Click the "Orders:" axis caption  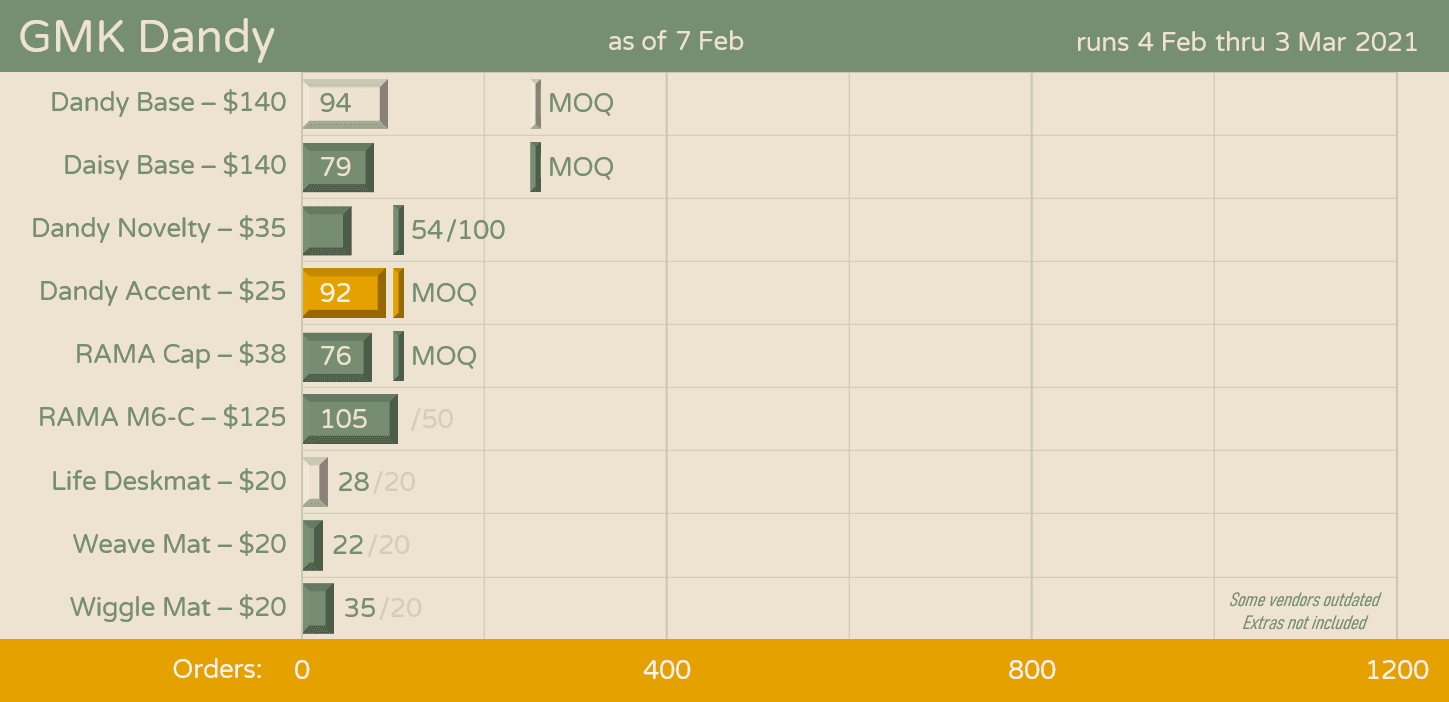[x=217, y=669]
